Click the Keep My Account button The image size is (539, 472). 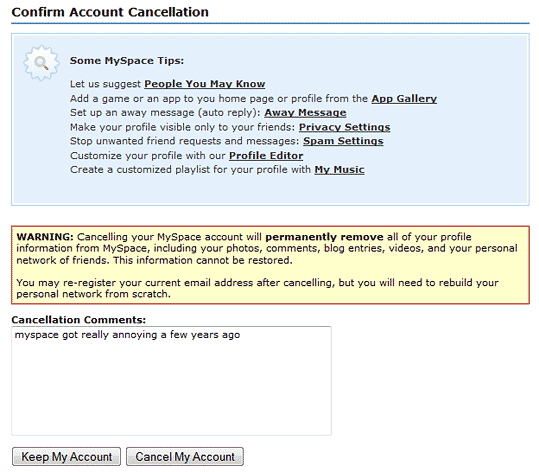(66, 457)
